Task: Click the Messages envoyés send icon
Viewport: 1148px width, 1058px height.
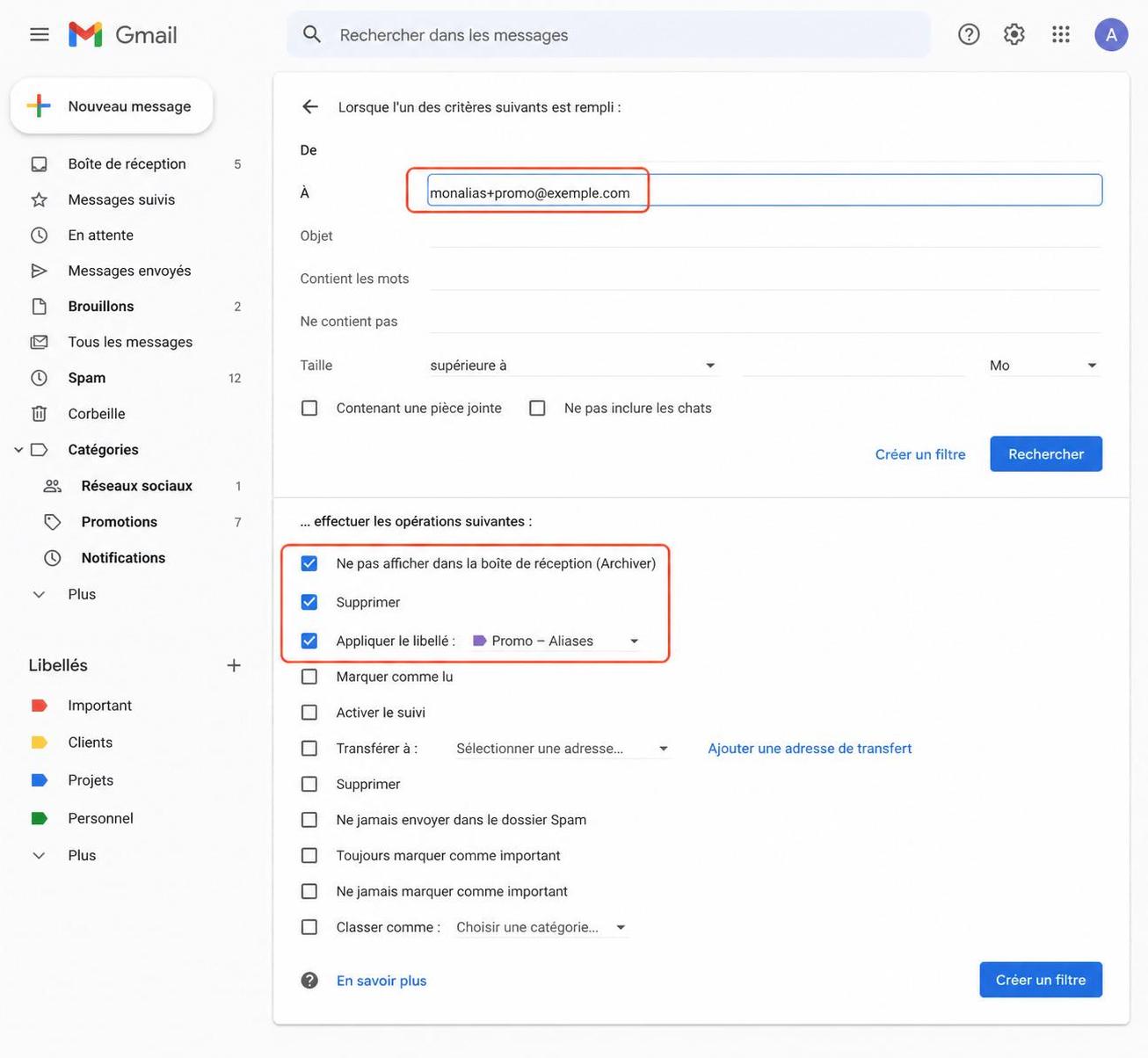Action: pyautogui.click(x=39, y=271)
